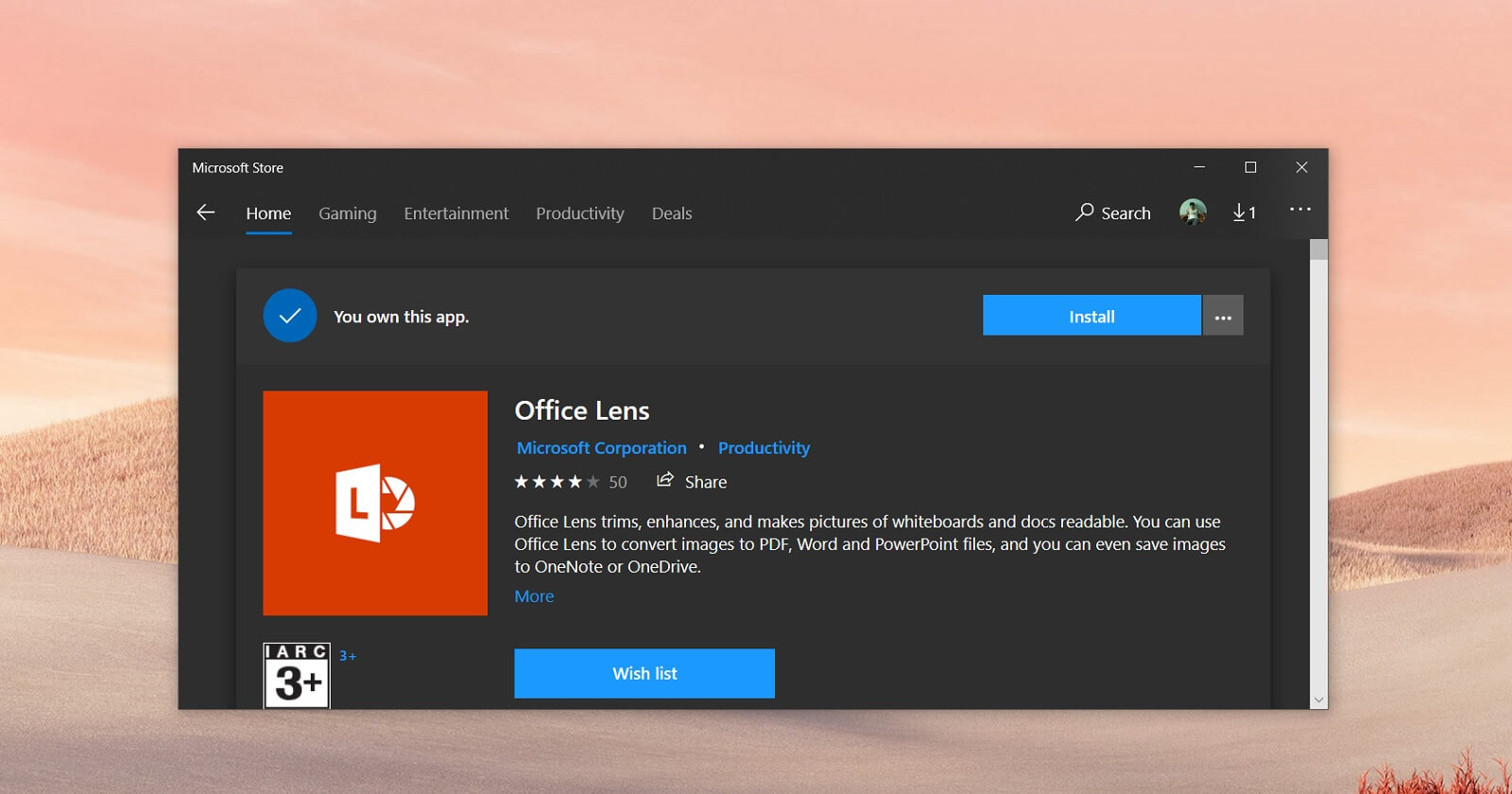Click the vertical scrollbar thumb

[1318, 250]
